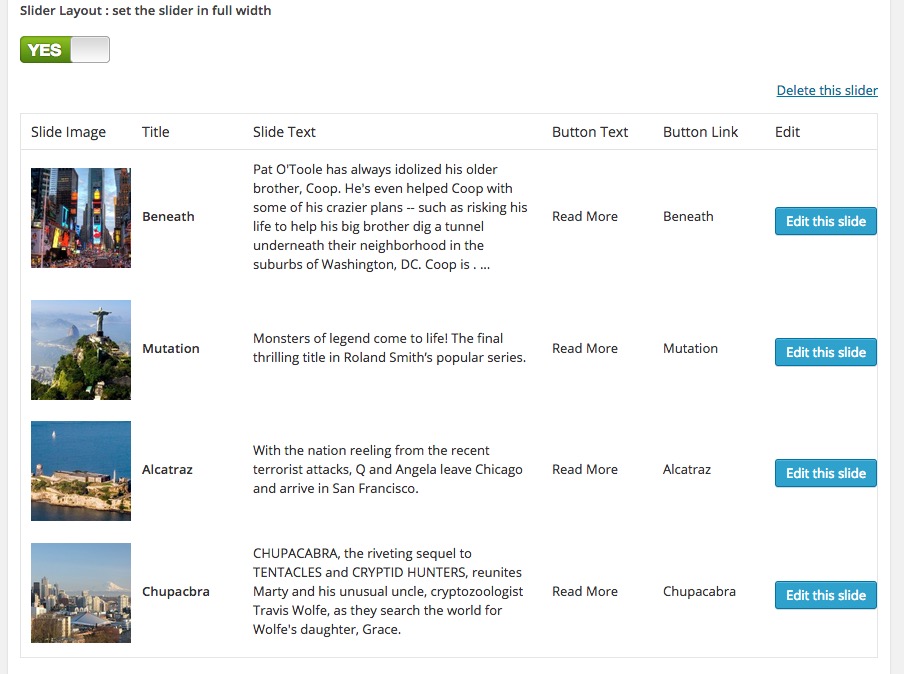The width and height of the screenshot is (904, 674).
Task: Click the Times Square slide thumbnail
Action: point(81,217)
